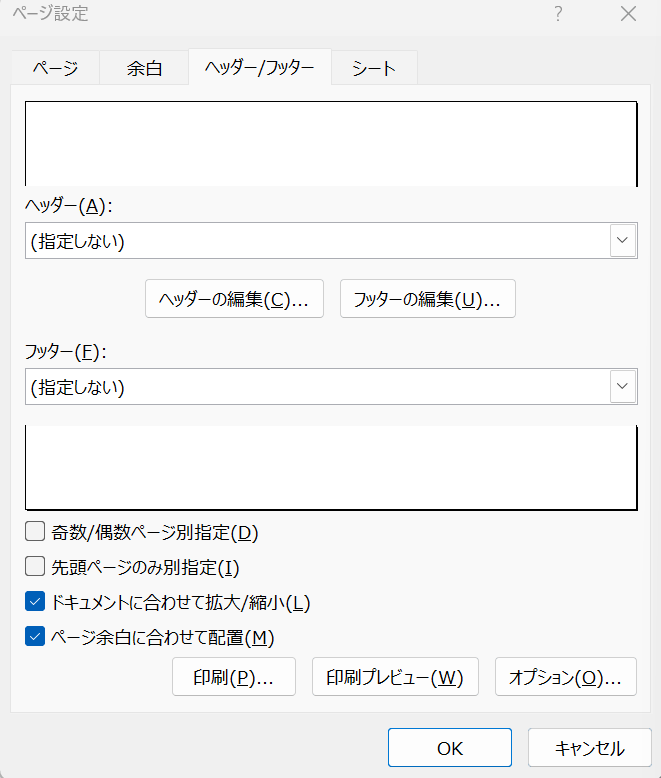Switch to the ページ tab
661x778 pixels.
point(56,68)
